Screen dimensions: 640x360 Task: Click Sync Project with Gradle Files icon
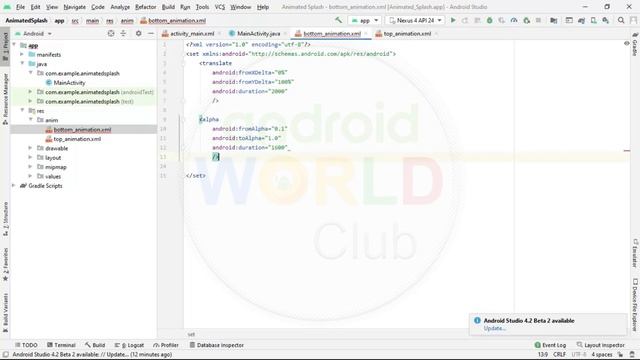[581, 20]
